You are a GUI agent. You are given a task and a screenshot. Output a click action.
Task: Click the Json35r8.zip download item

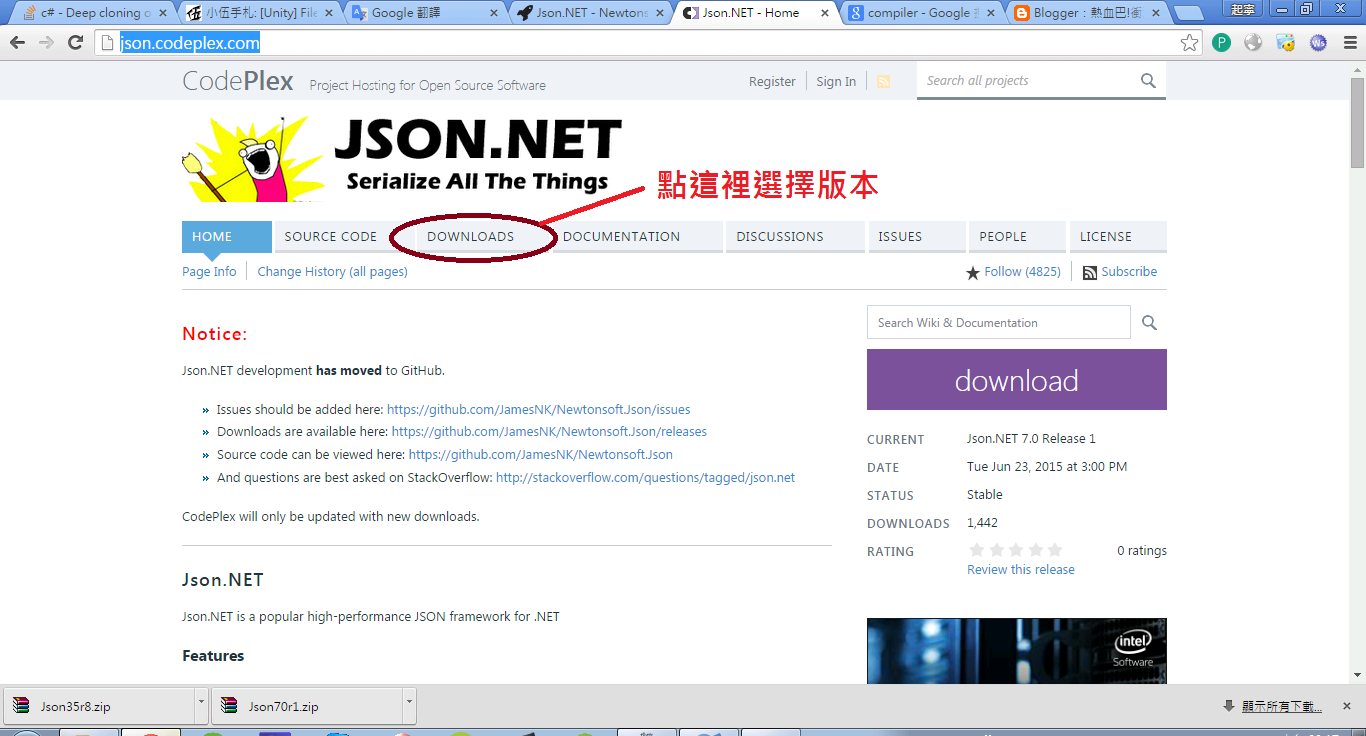[106, 706]
